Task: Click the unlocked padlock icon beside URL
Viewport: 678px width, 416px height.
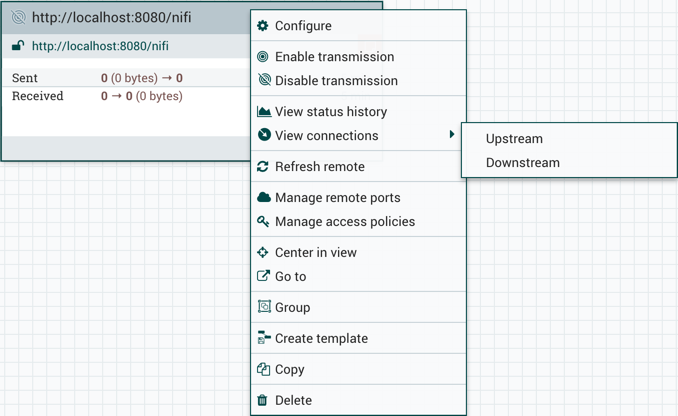Action: coord(18,46)
